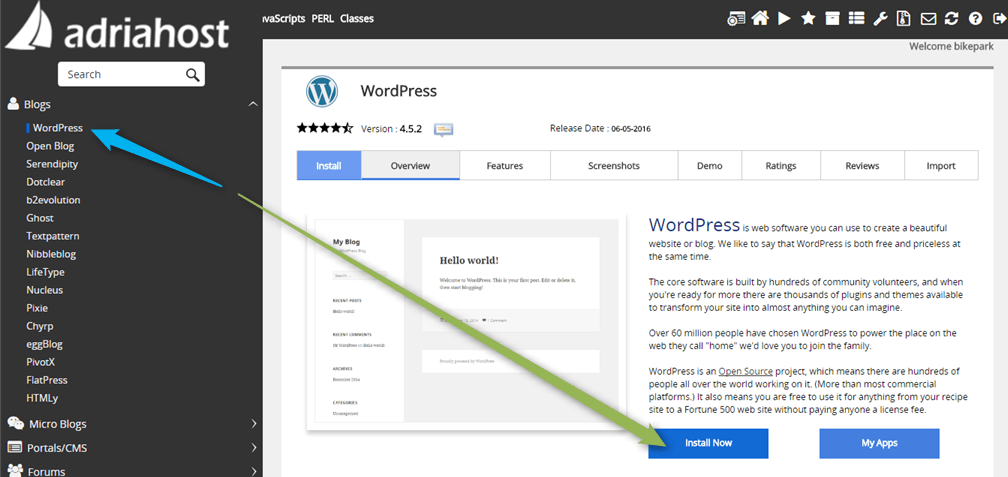
Task: Select eggBlog in the sidebar
Action: [x=44, y=344]
